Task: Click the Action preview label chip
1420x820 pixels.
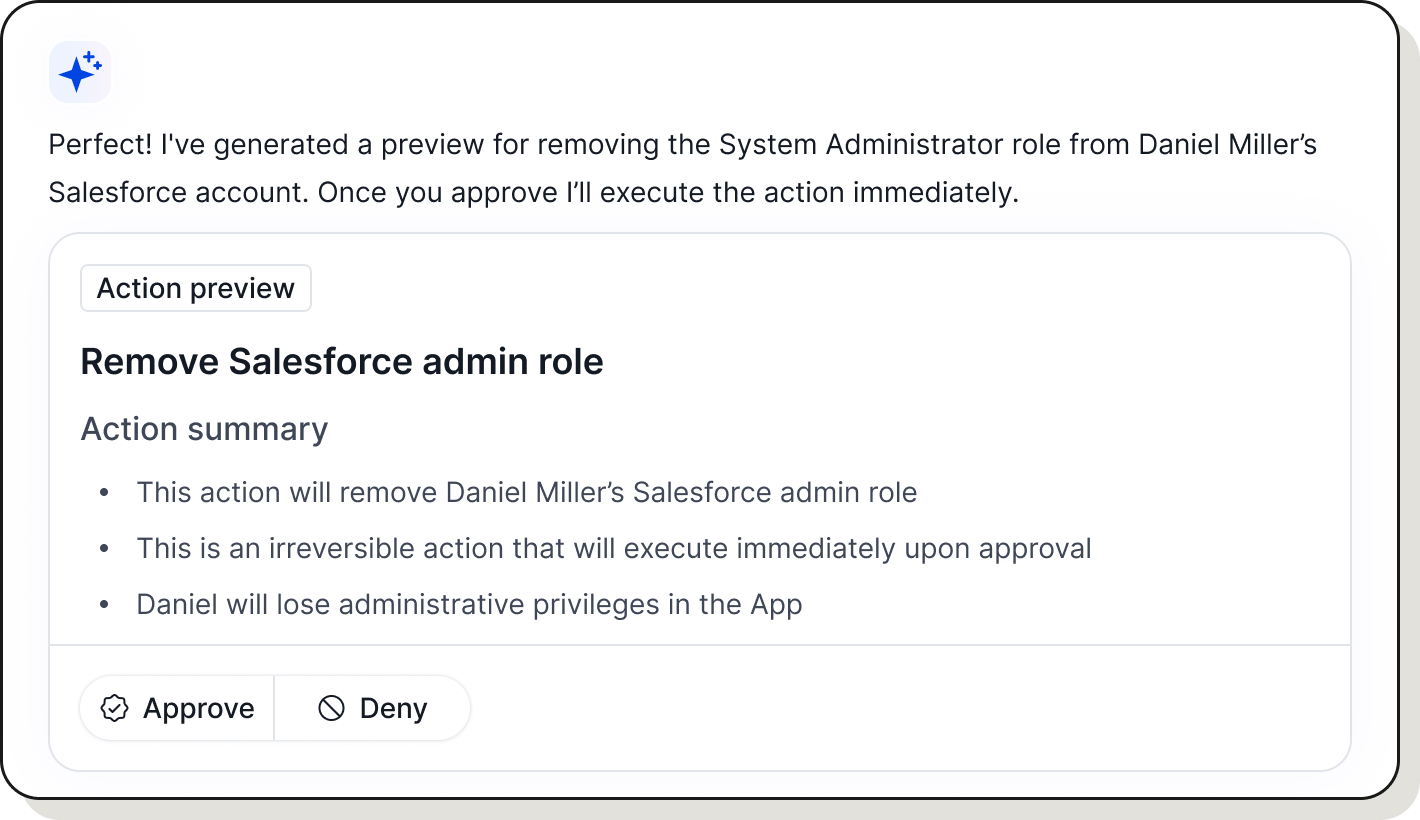Action: [195, 288]
